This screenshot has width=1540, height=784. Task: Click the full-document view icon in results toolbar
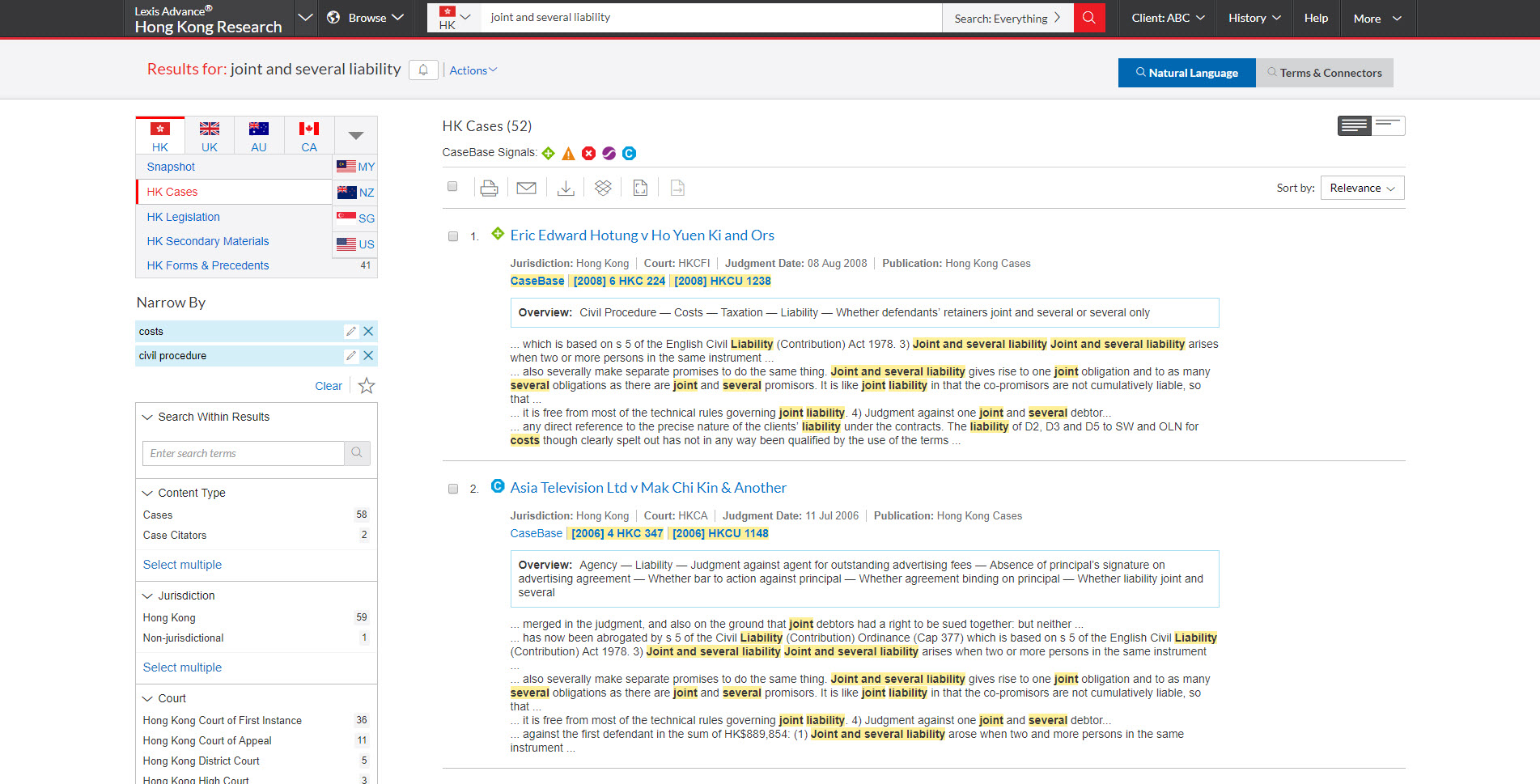pos(640,188)
